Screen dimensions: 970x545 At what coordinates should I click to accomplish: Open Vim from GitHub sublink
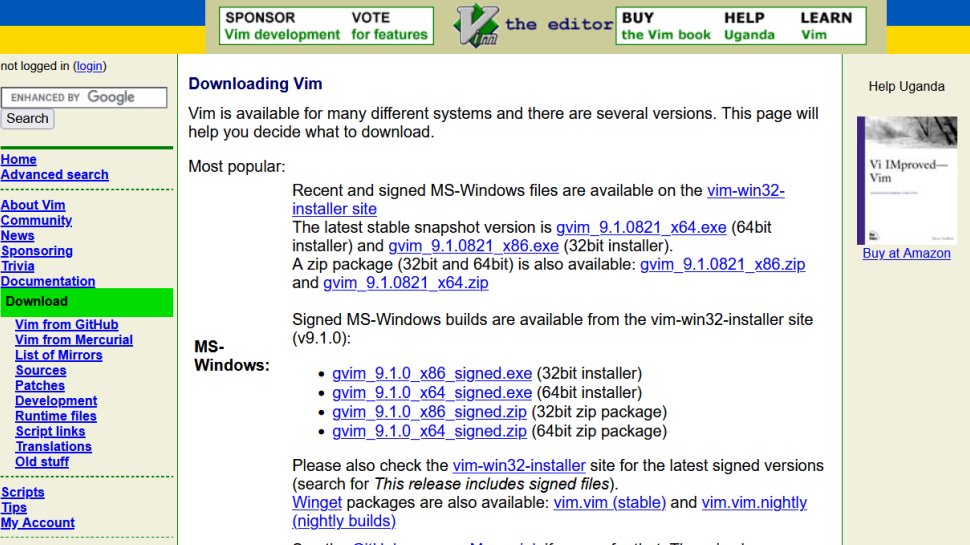coord(67,324)
